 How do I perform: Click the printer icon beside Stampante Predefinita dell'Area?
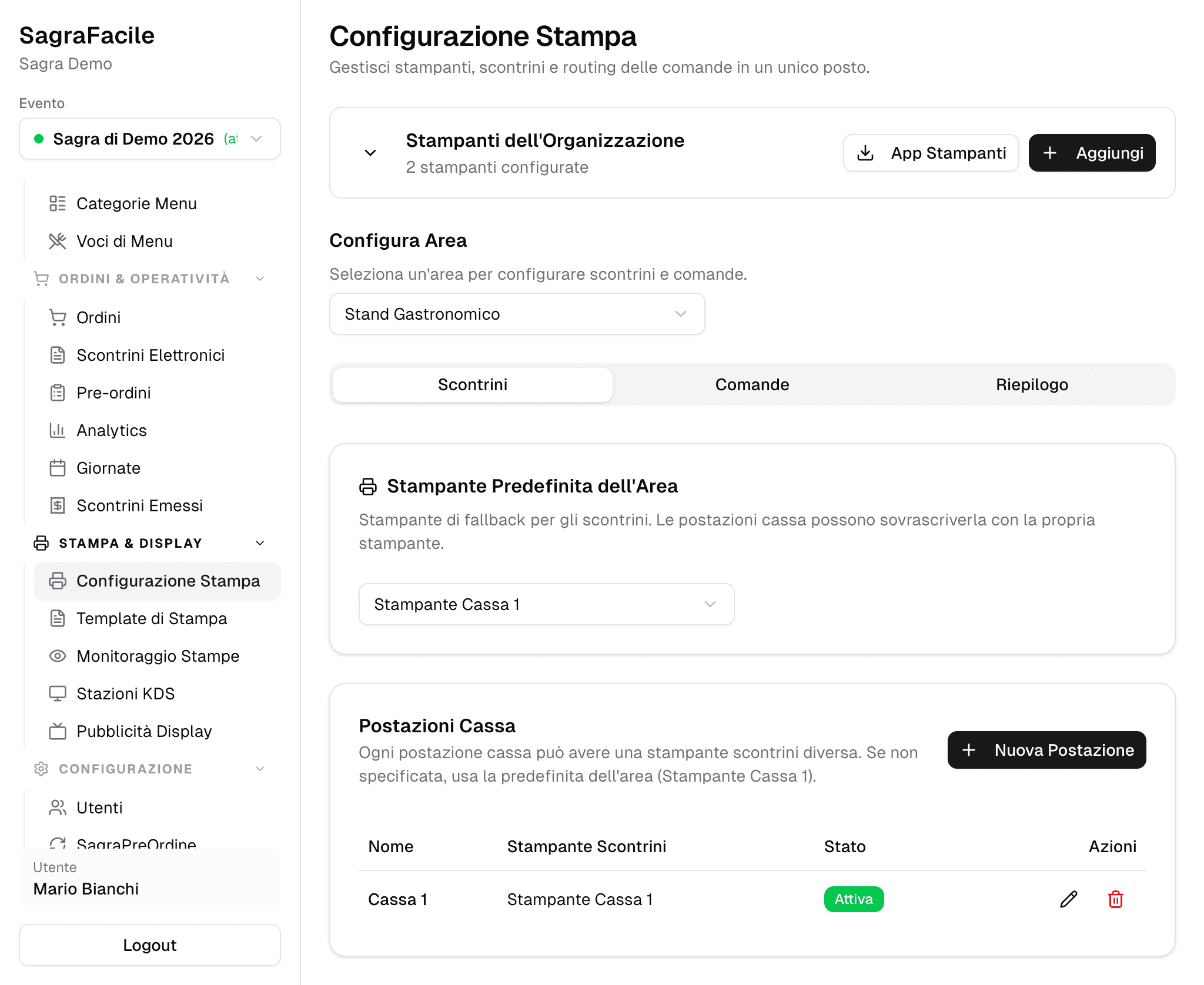coord(368,487)
